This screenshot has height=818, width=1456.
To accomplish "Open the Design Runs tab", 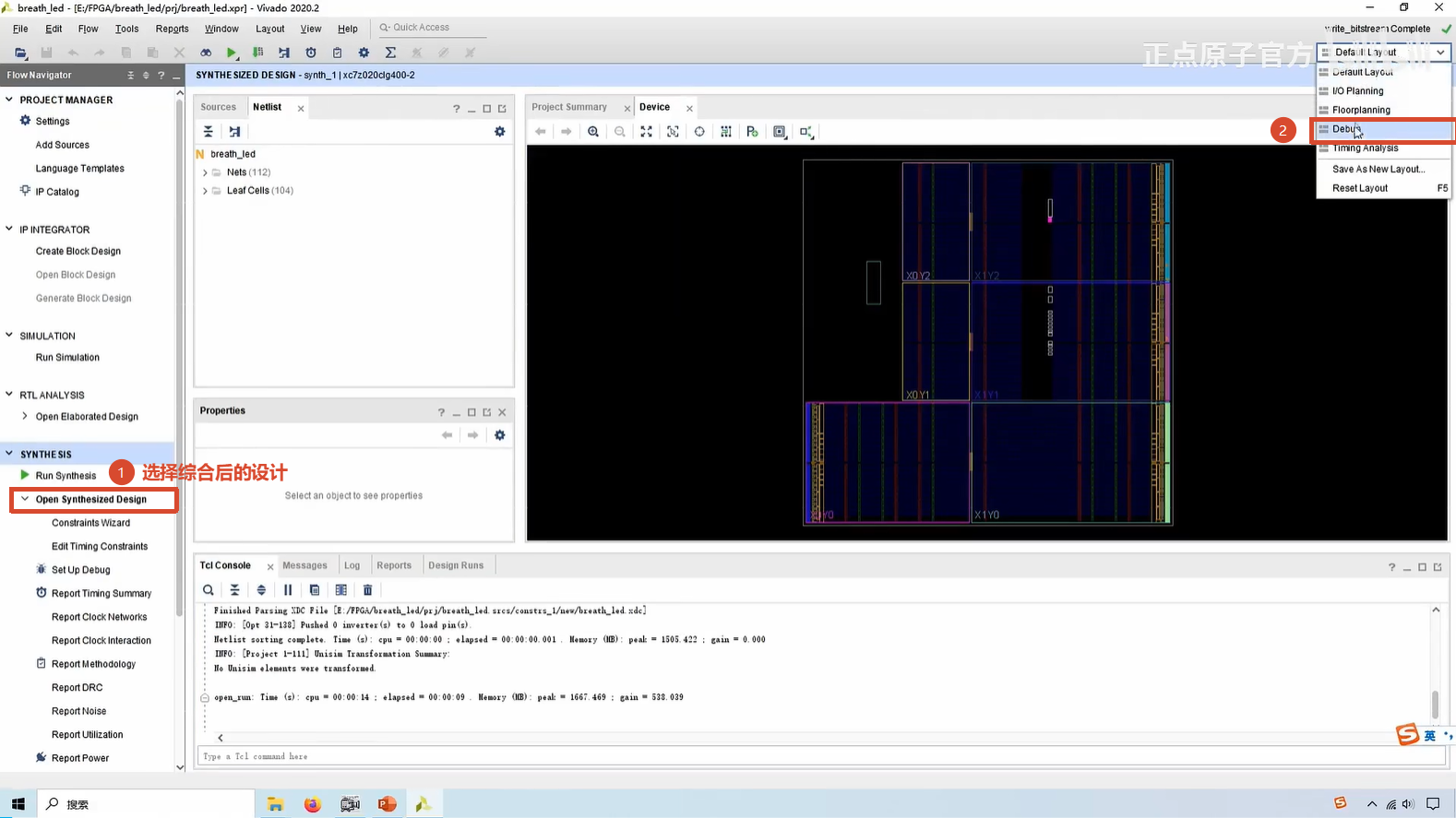I will click(456, 565).
